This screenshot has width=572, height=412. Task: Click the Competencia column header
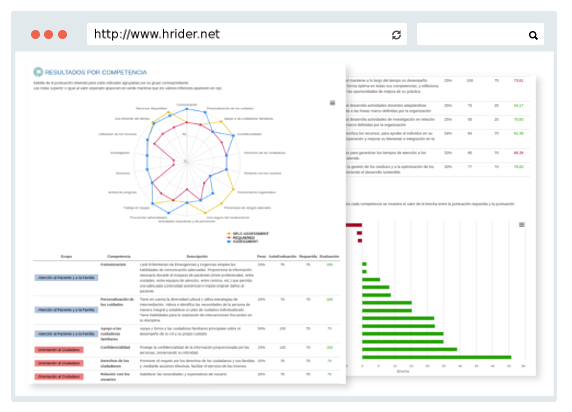click(119, 257)
